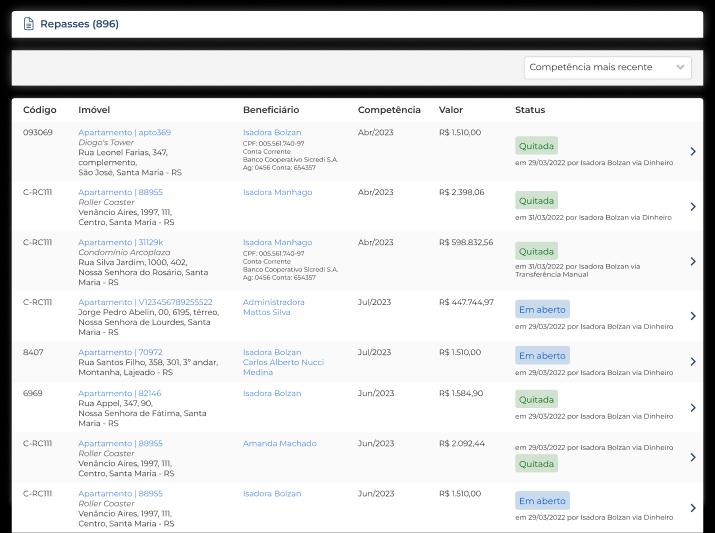
Task: Open chevron of R$ 447.744,97 row
Action: tap(693, 316)
